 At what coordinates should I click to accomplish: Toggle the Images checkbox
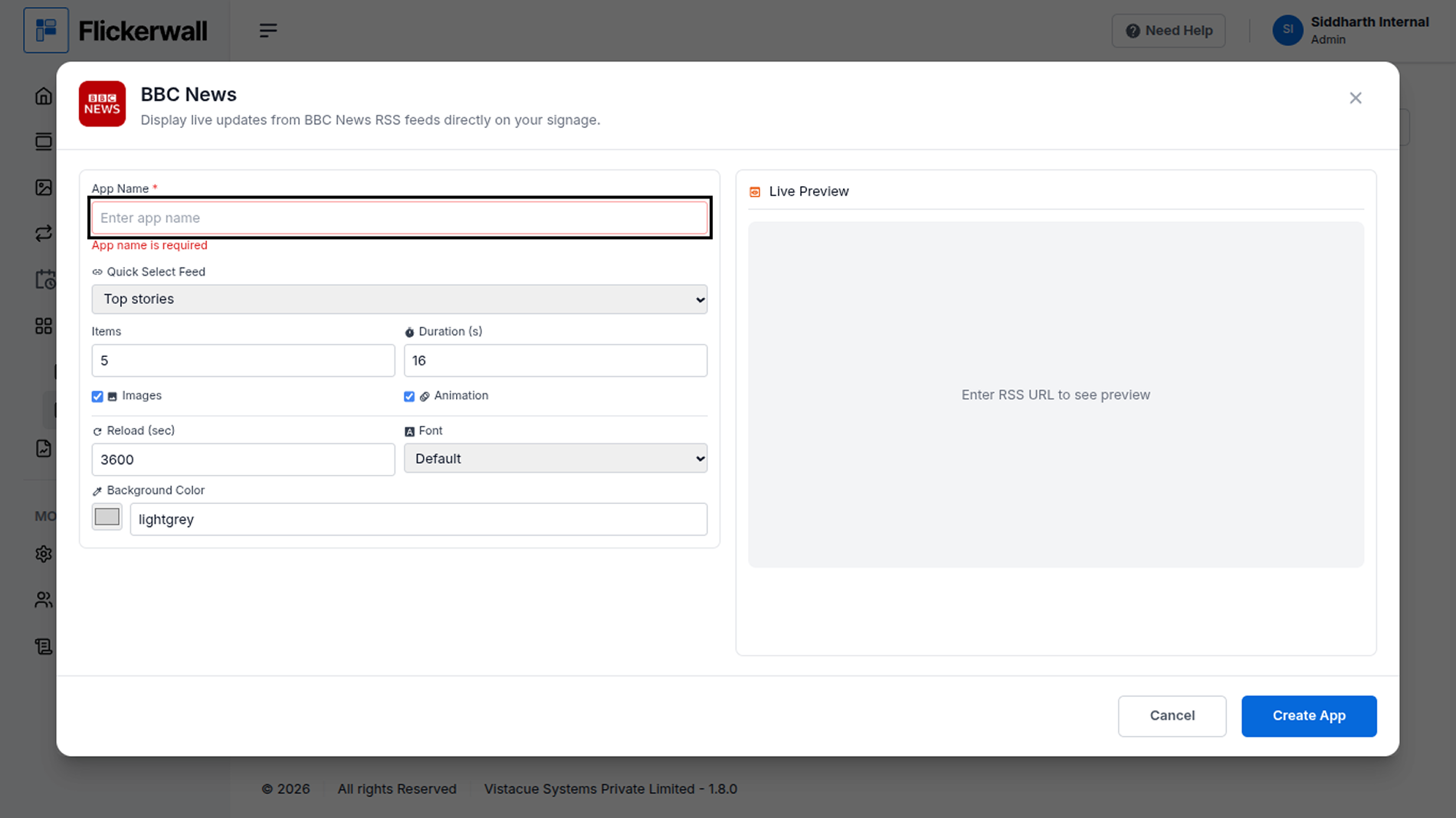[x=97, y=396]
